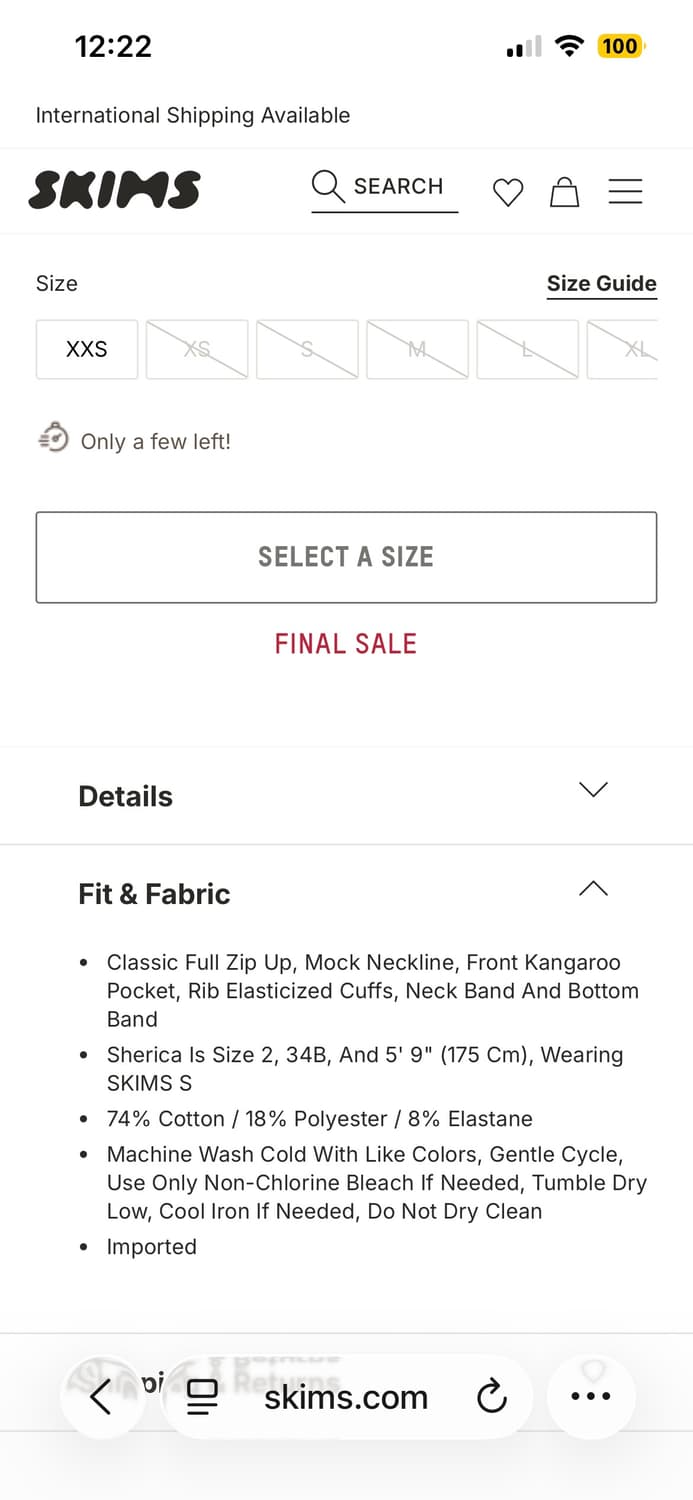Select the crossed-out M size
The height and width of the screenshot is (1500, 693).
click(x=417, y=349)
